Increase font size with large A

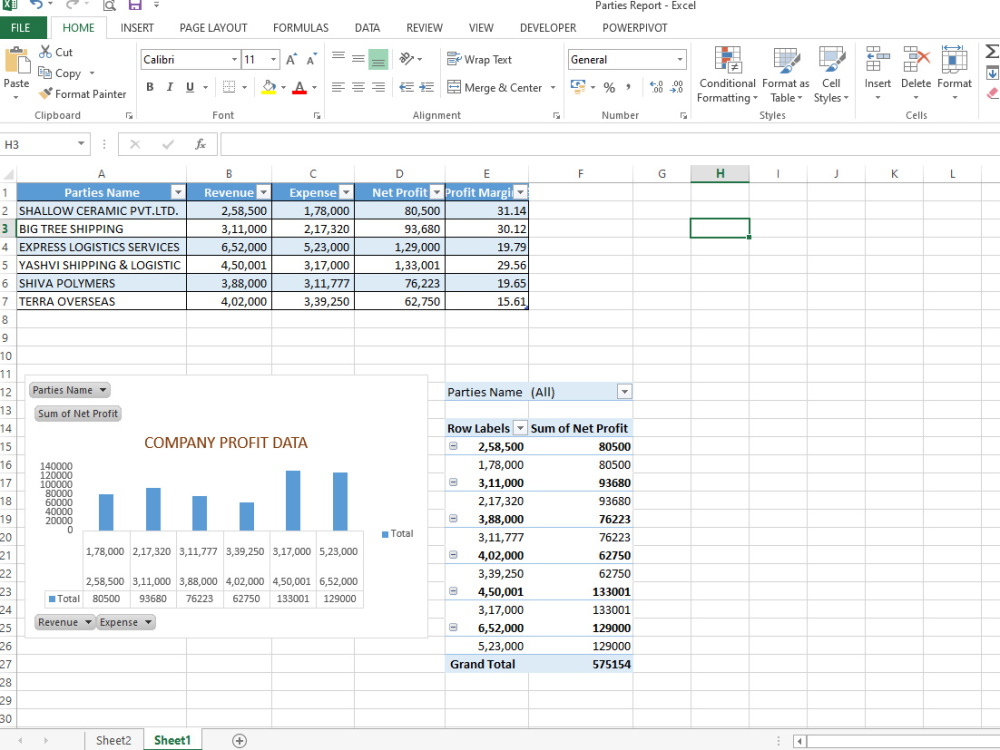click(x=291, y=59)
